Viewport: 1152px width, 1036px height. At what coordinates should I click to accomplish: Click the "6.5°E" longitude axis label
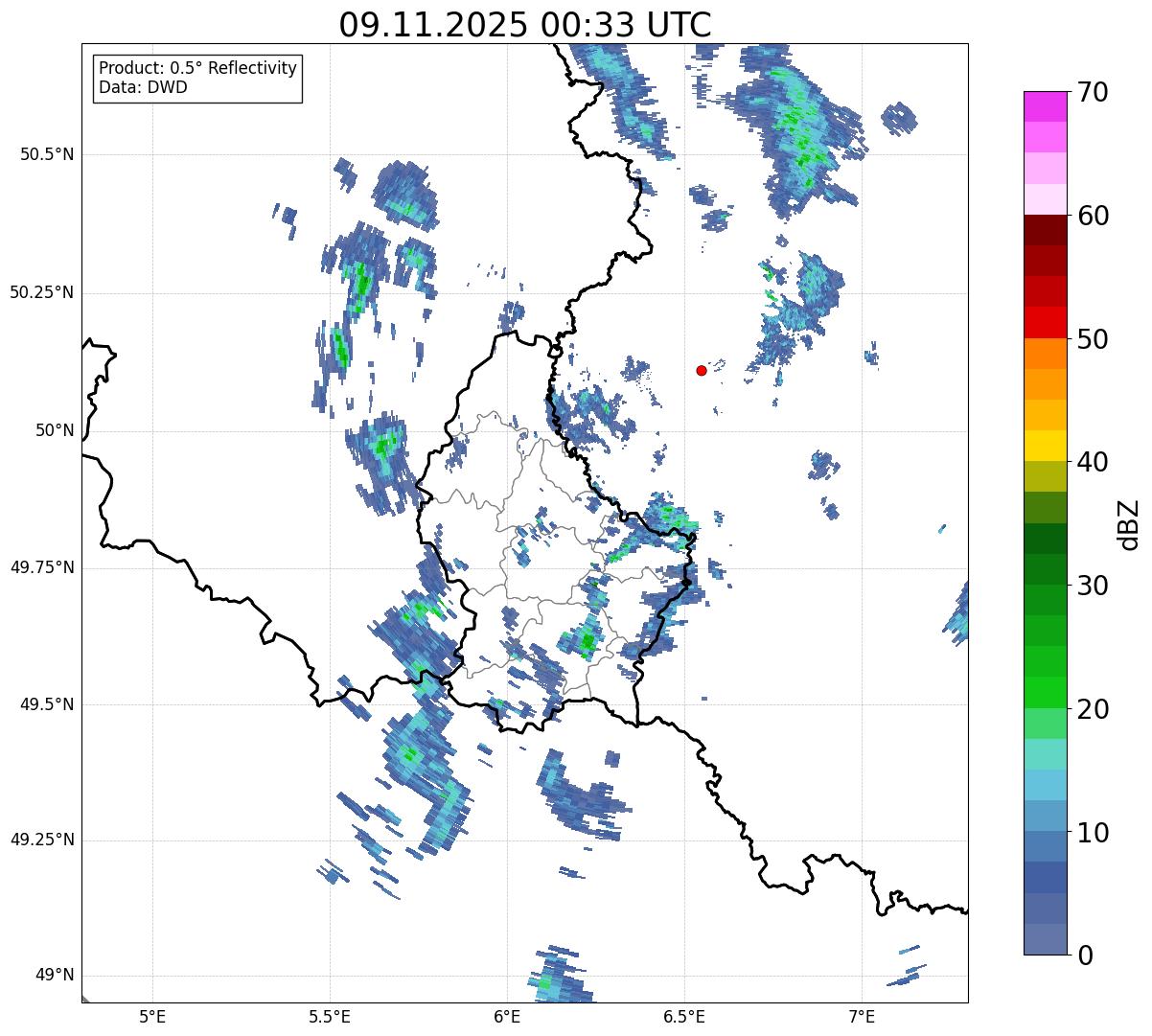[684, 1016]
